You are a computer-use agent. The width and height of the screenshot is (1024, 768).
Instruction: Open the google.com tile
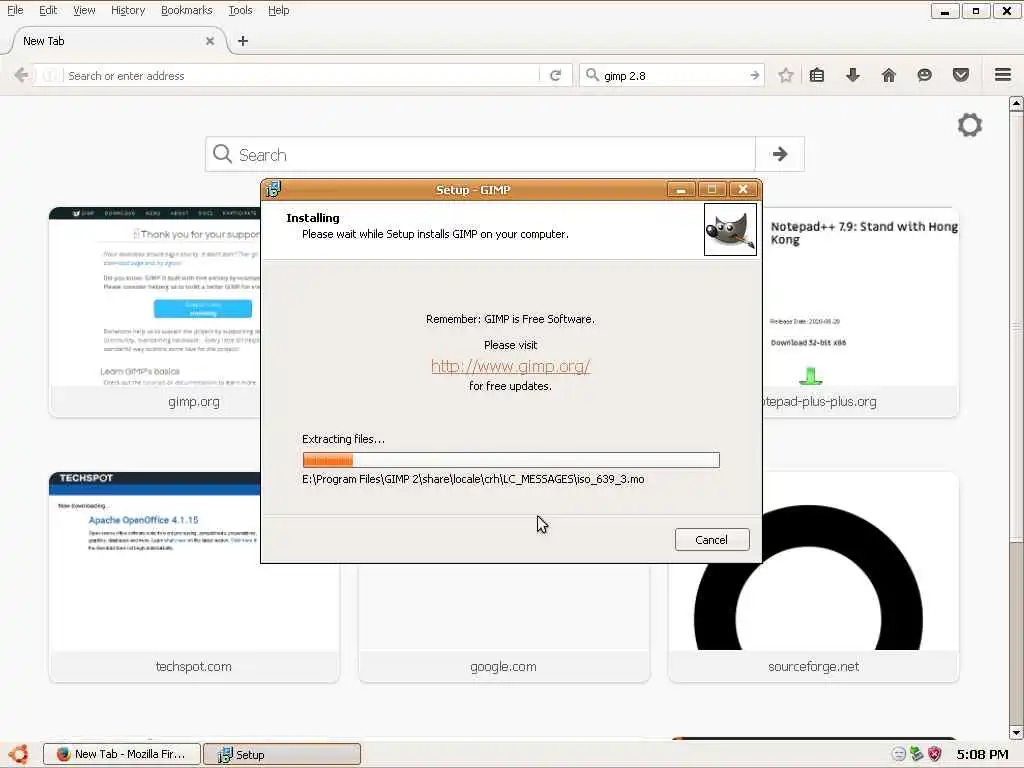point(504,622)
